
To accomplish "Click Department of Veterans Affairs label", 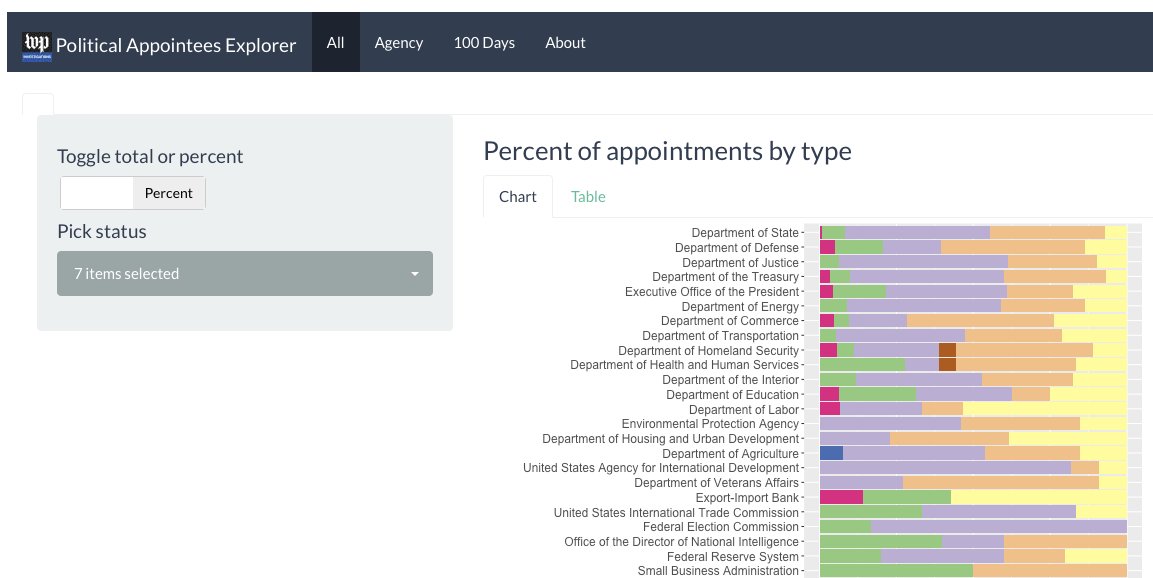I will 716,482.
